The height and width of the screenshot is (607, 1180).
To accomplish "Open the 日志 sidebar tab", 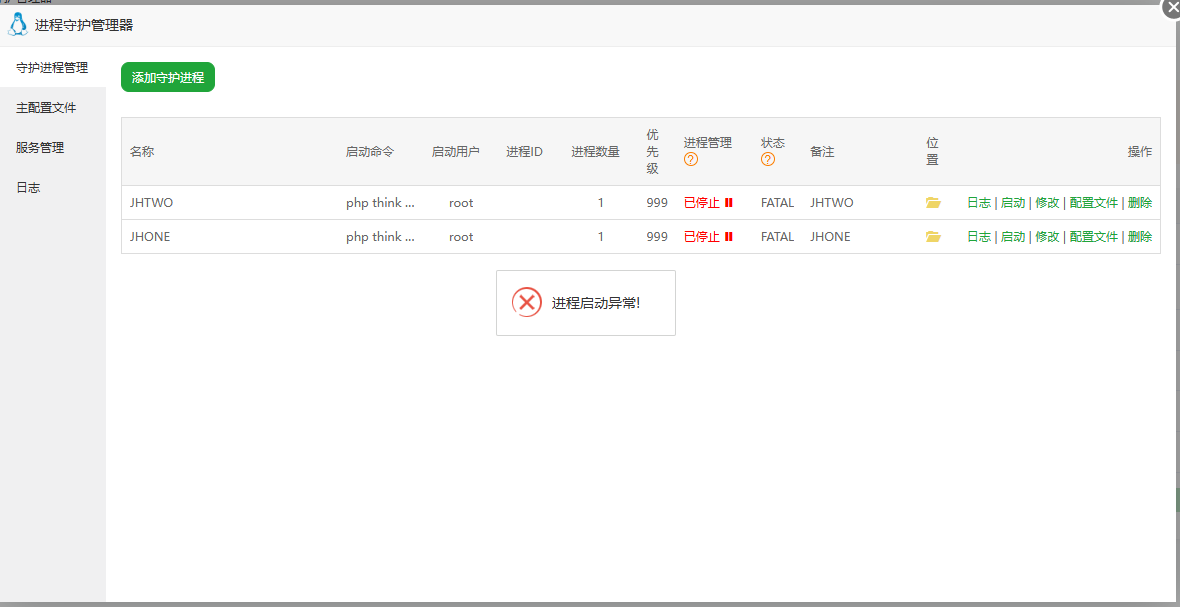I will 28,188.
